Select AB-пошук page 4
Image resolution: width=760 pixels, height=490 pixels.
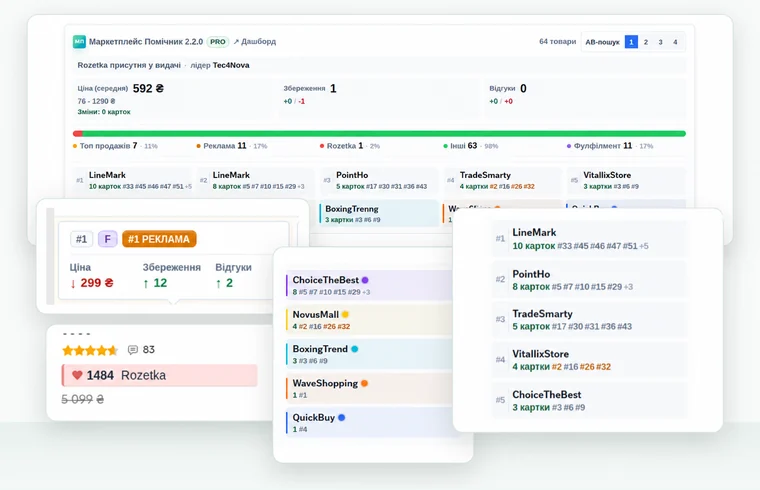675,42
